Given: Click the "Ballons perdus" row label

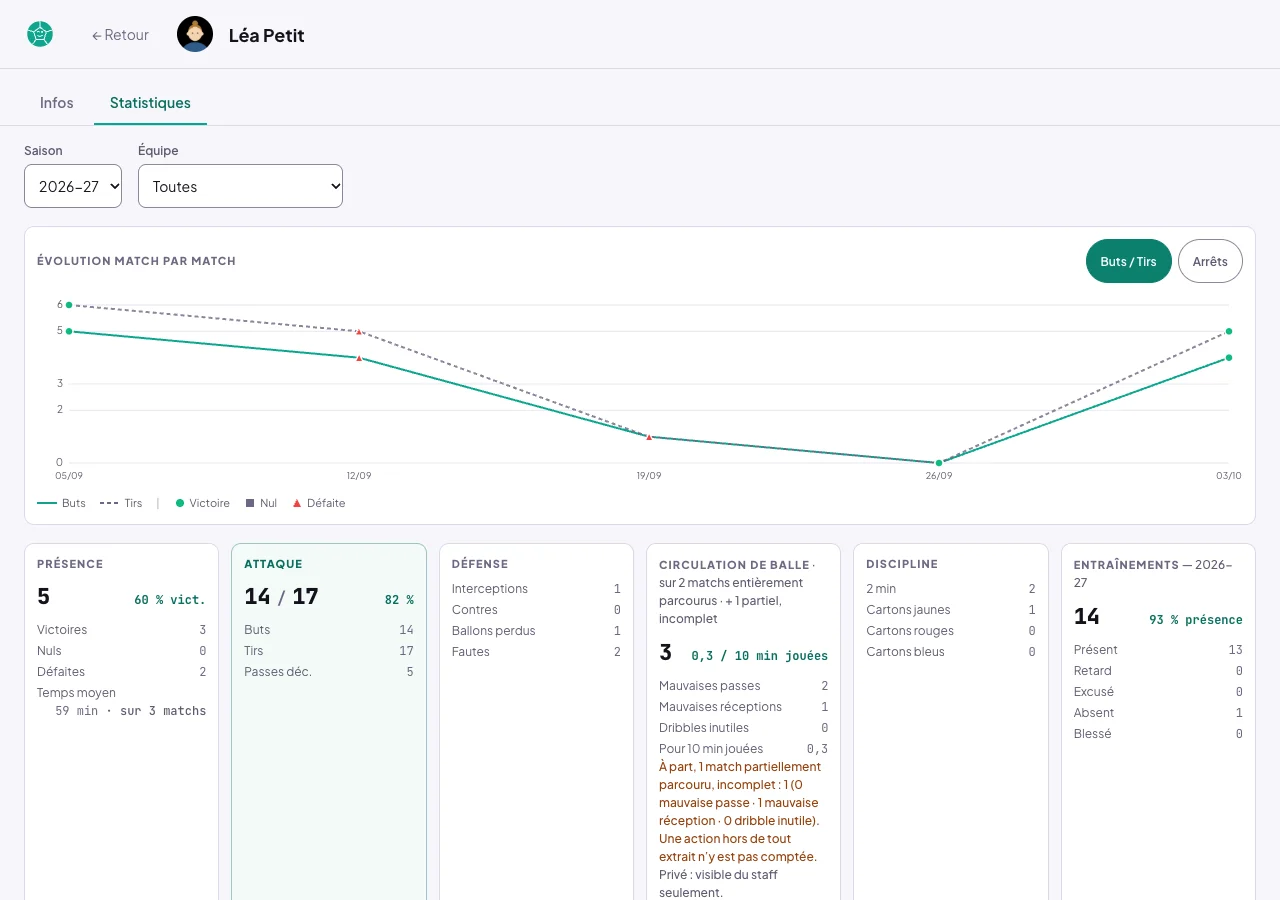Looking at the screenshot, I should point(494,631).
